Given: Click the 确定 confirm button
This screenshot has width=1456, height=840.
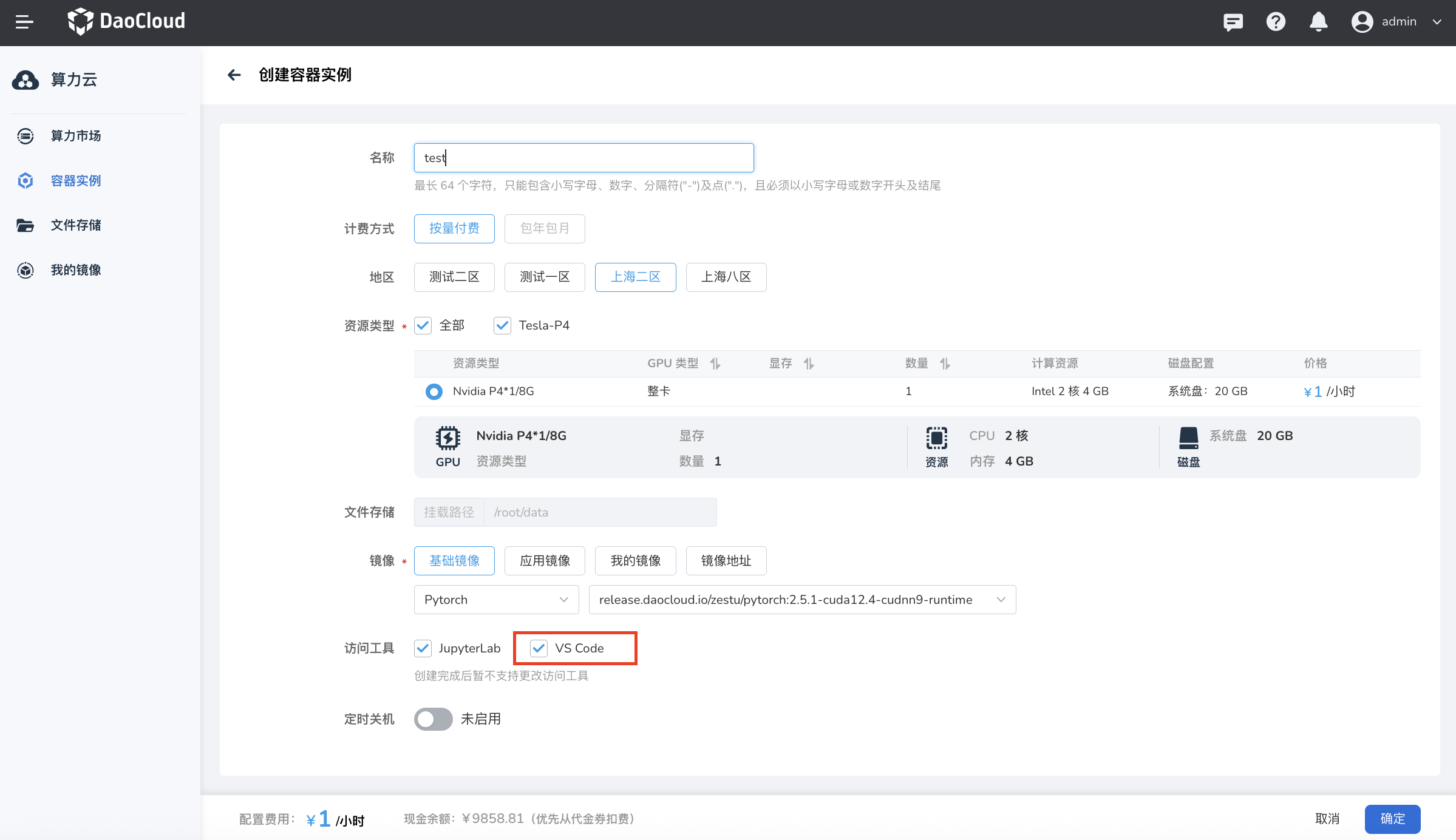Looking at the screenshot, I should [1392, 819].
